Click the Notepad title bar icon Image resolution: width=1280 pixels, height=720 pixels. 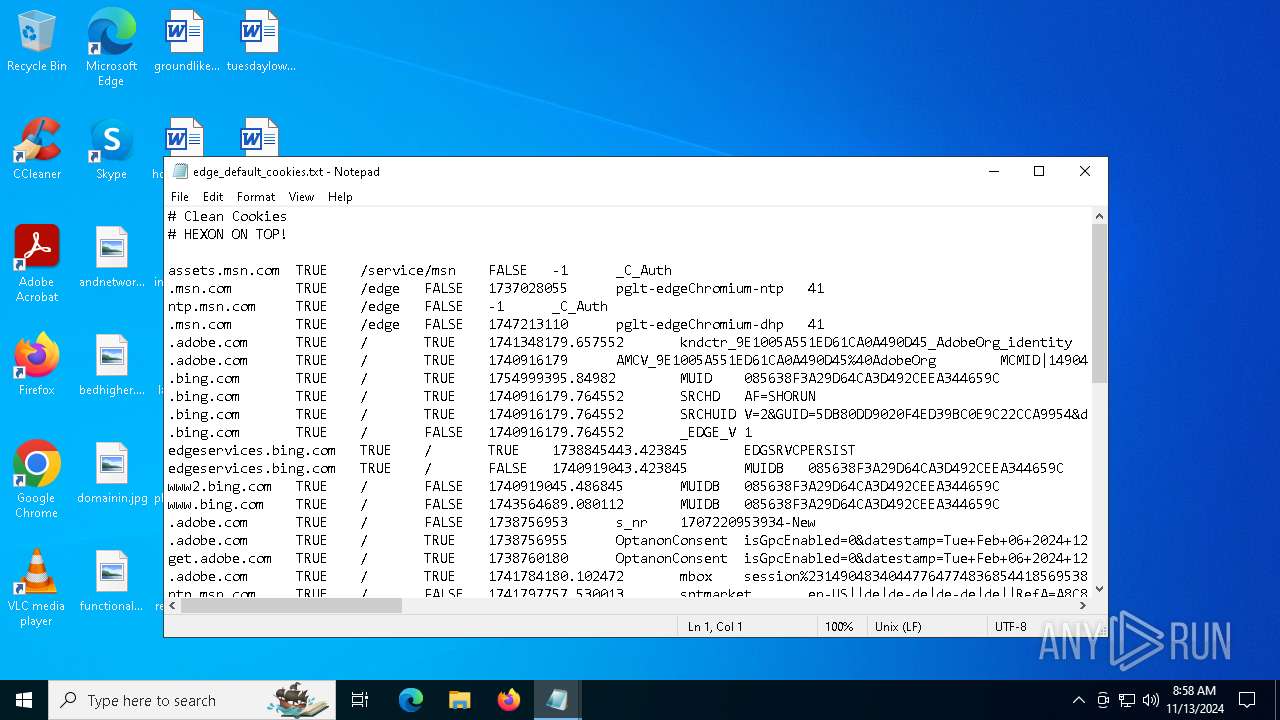(x=180, y=172)
